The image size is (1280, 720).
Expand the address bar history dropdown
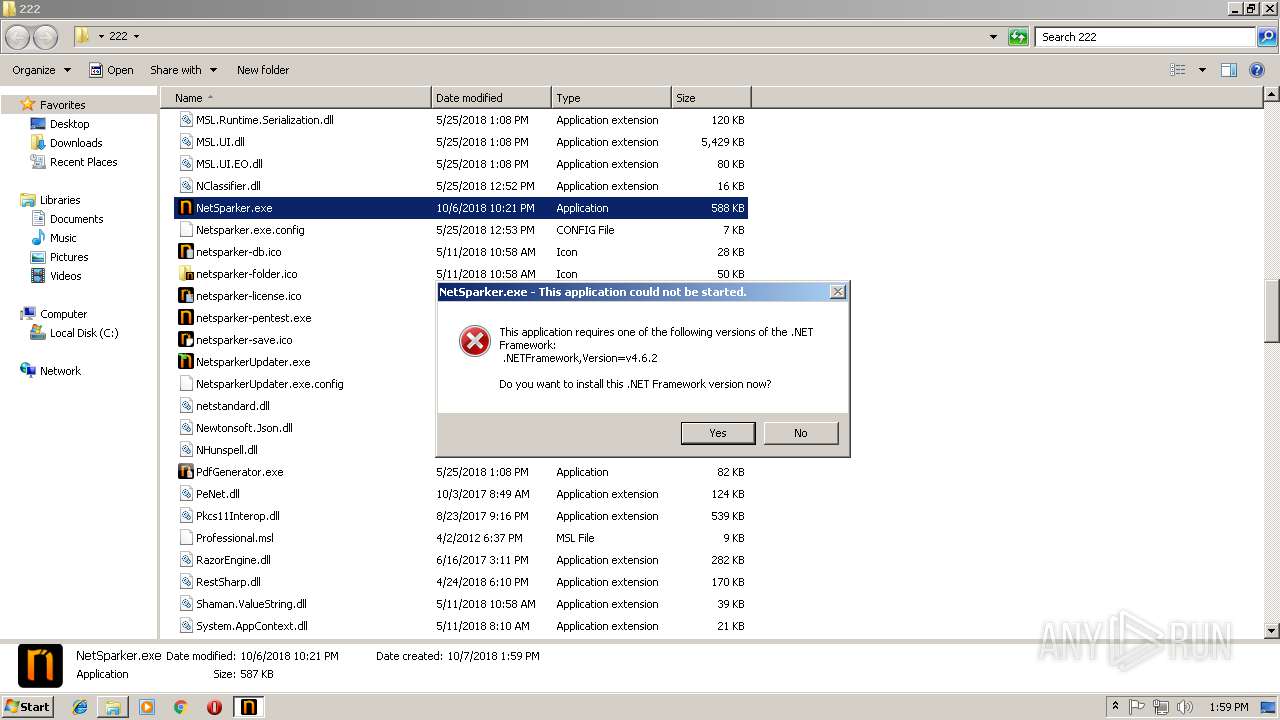pyautogui.click(x=993, y=37)
